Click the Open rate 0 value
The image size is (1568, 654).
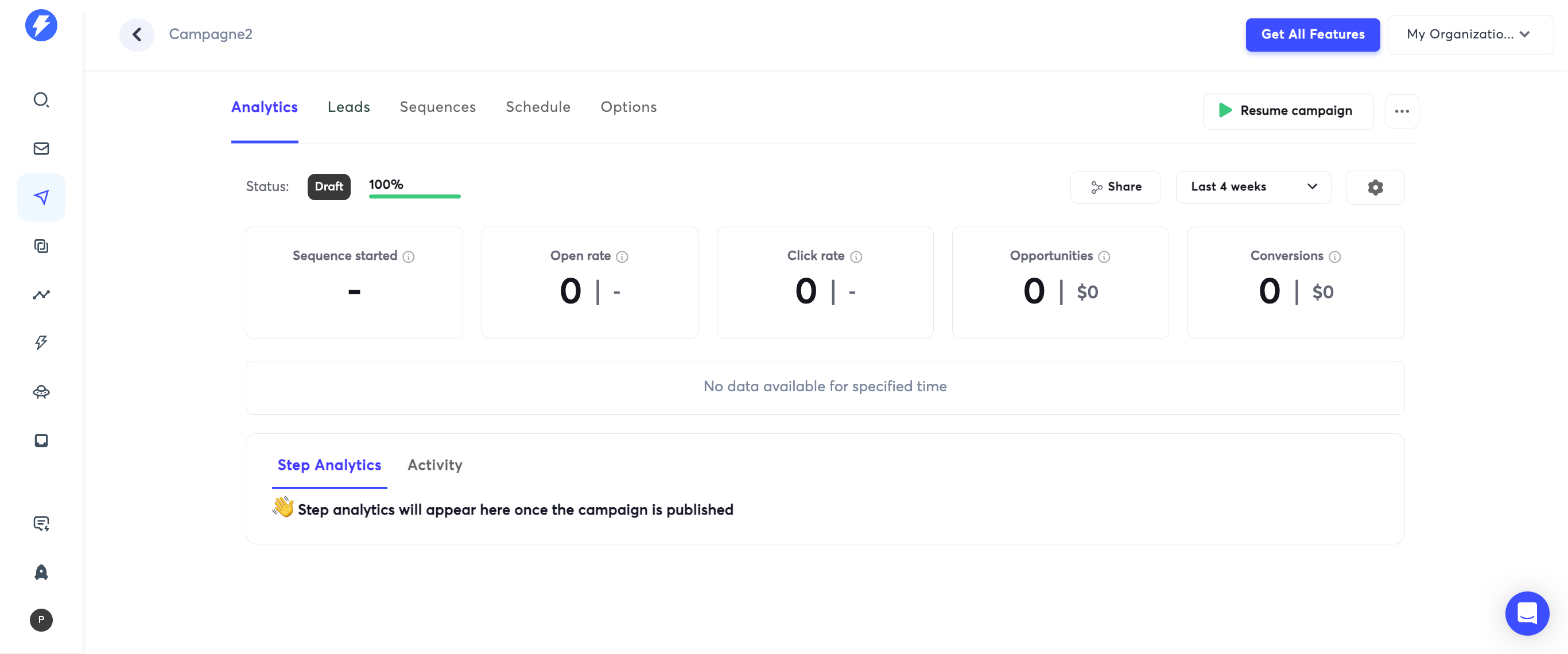(571, 292)
